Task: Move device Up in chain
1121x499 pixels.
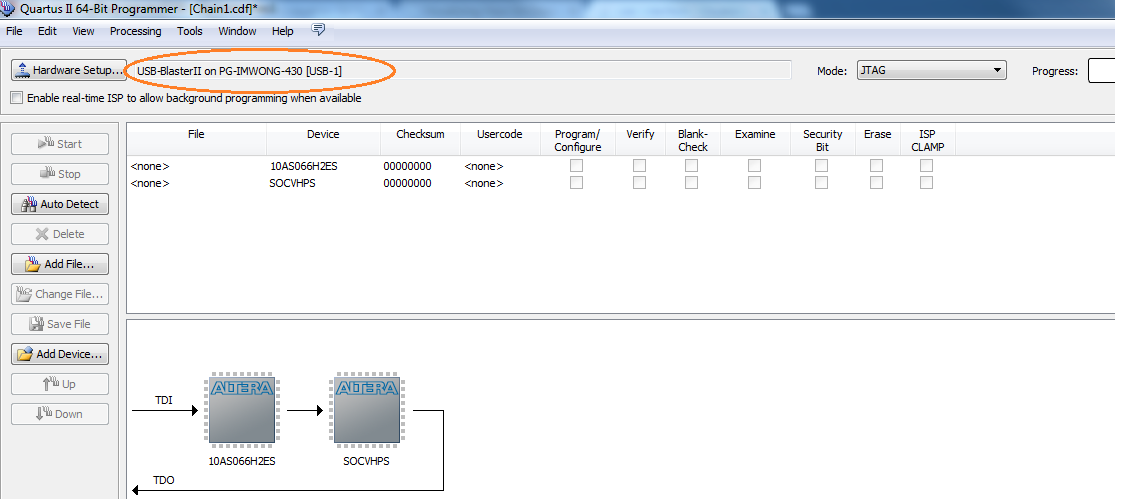Action: 60,384
